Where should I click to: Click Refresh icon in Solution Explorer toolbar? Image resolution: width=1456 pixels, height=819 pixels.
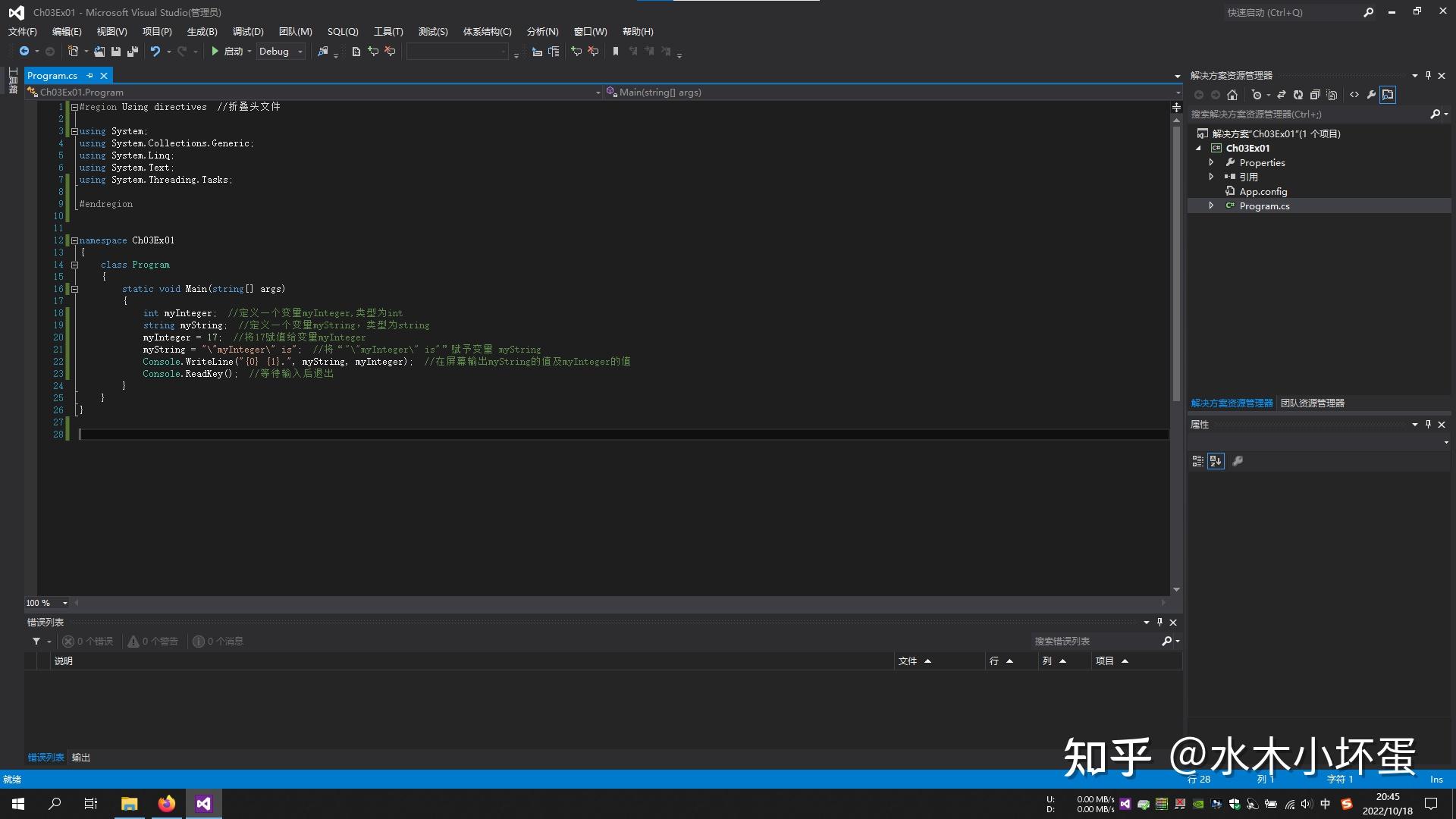(x=1298, y=95)
